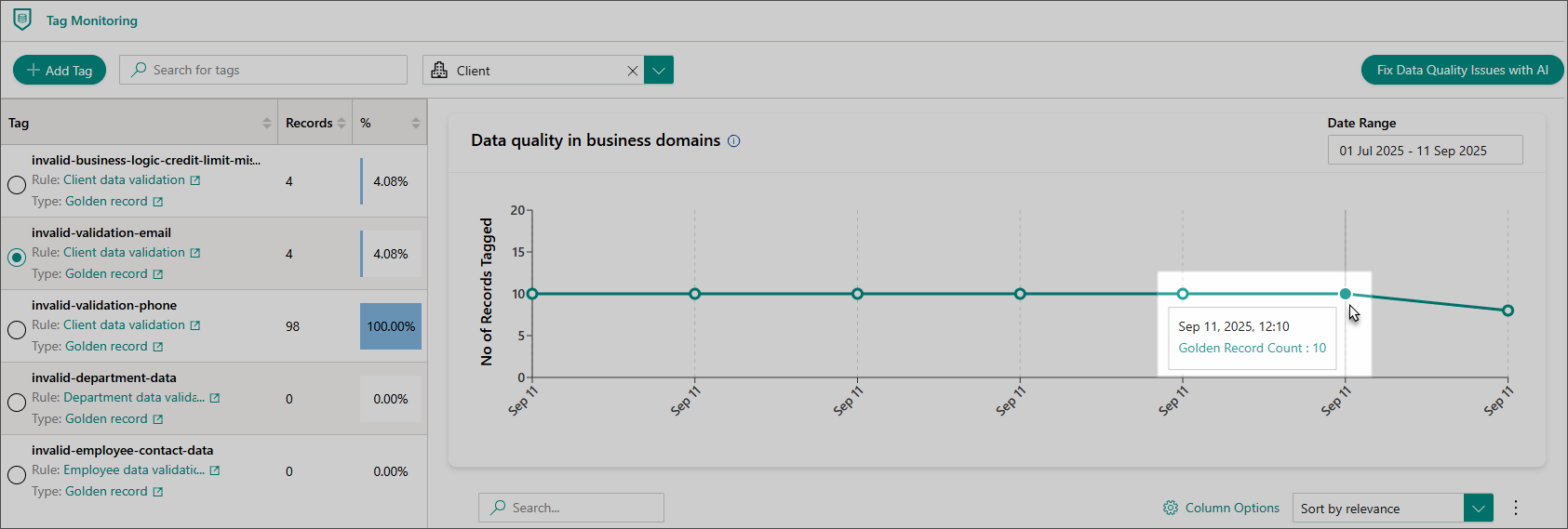The width and height of the screenshot is (1568, 529).
Task: Open external link icon next to Employee data validation
Action: (x=215, y=470)
